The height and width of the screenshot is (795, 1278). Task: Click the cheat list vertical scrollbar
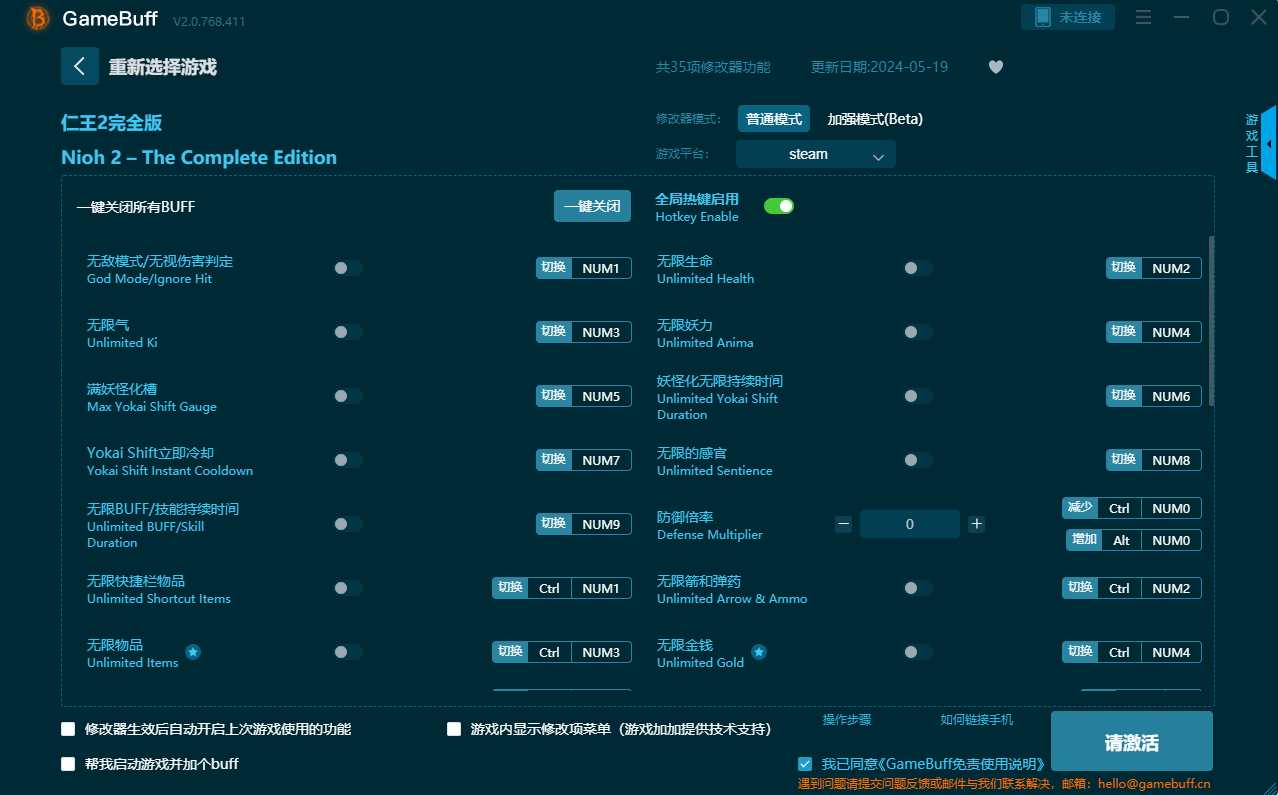1212,320
